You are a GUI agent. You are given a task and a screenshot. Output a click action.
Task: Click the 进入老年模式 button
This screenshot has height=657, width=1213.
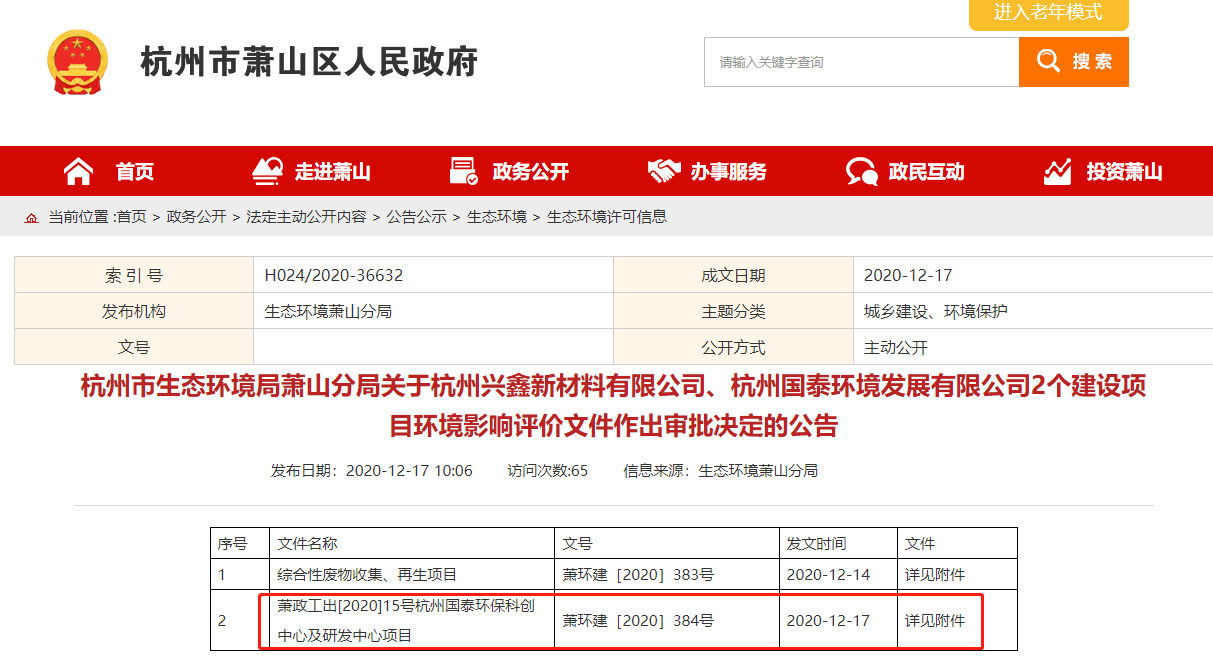1047,14
